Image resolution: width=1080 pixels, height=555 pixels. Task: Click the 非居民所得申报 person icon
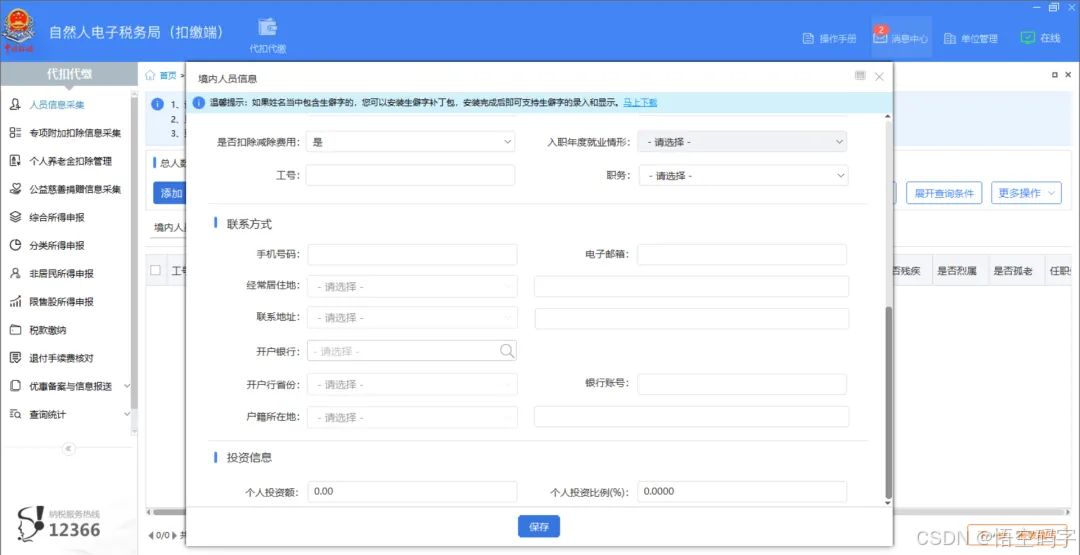(15, 273)
